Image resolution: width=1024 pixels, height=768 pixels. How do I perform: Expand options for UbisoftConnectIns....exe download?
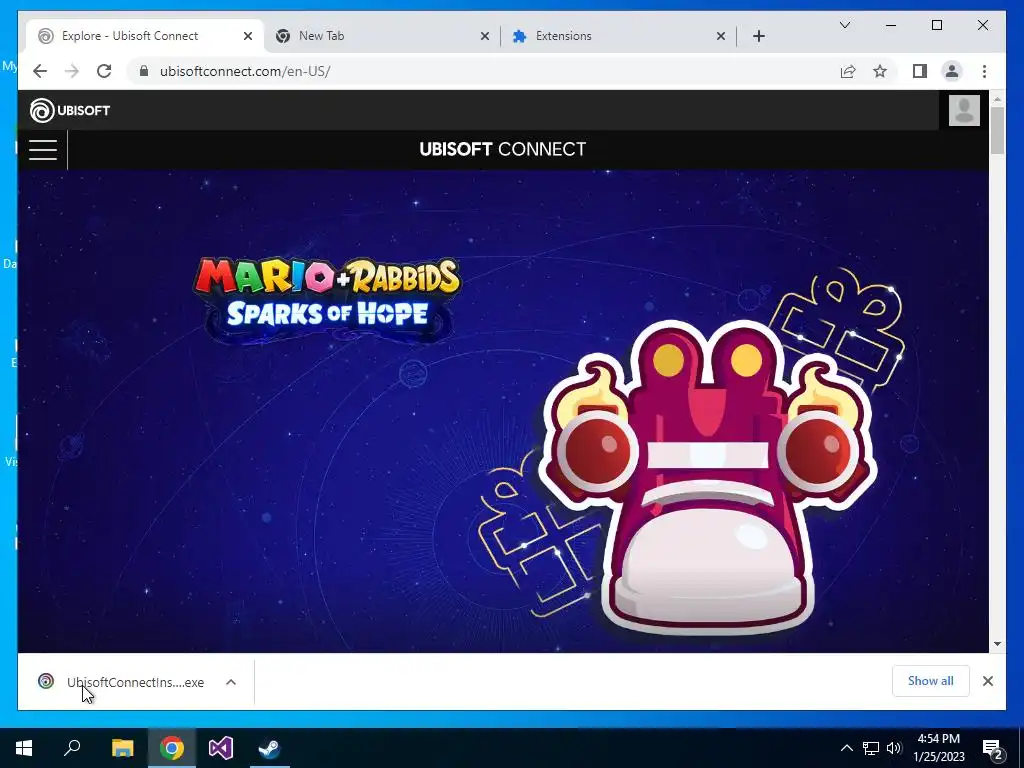tap(231, 682)
